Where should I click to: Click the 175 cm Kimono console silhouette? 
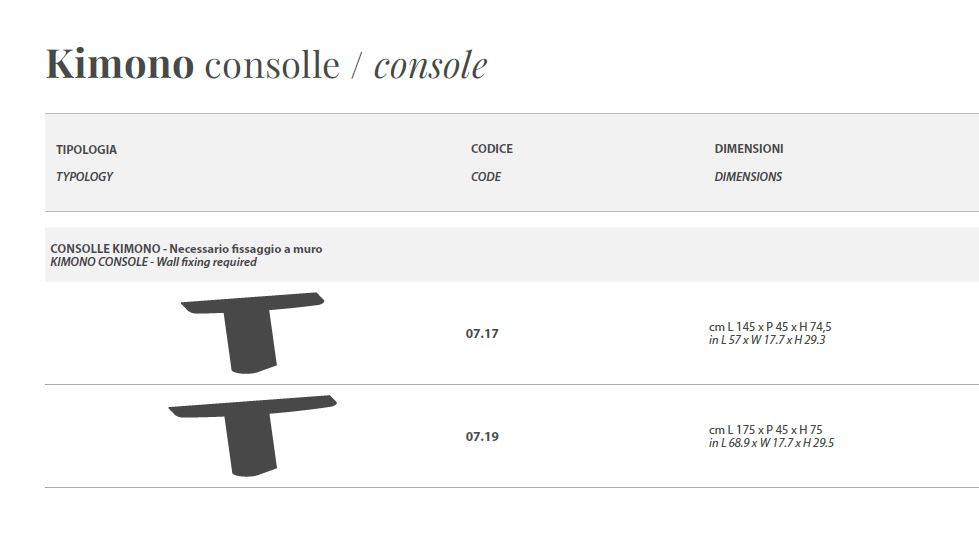(252, 436)
